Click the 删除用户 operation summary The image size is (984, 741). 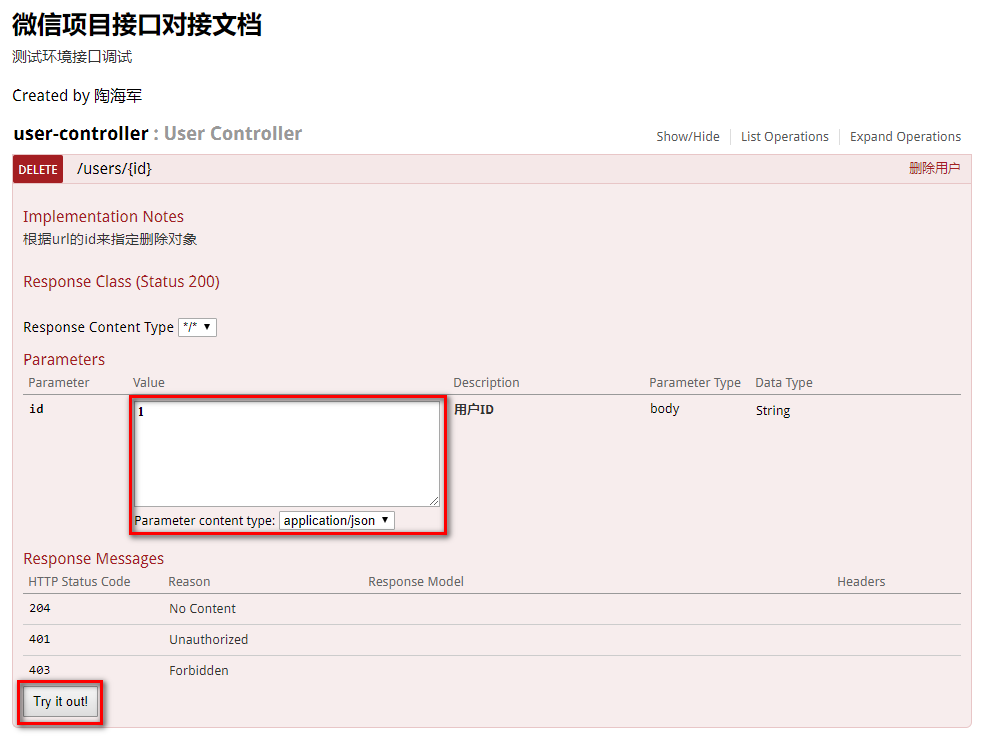[935, 168]
